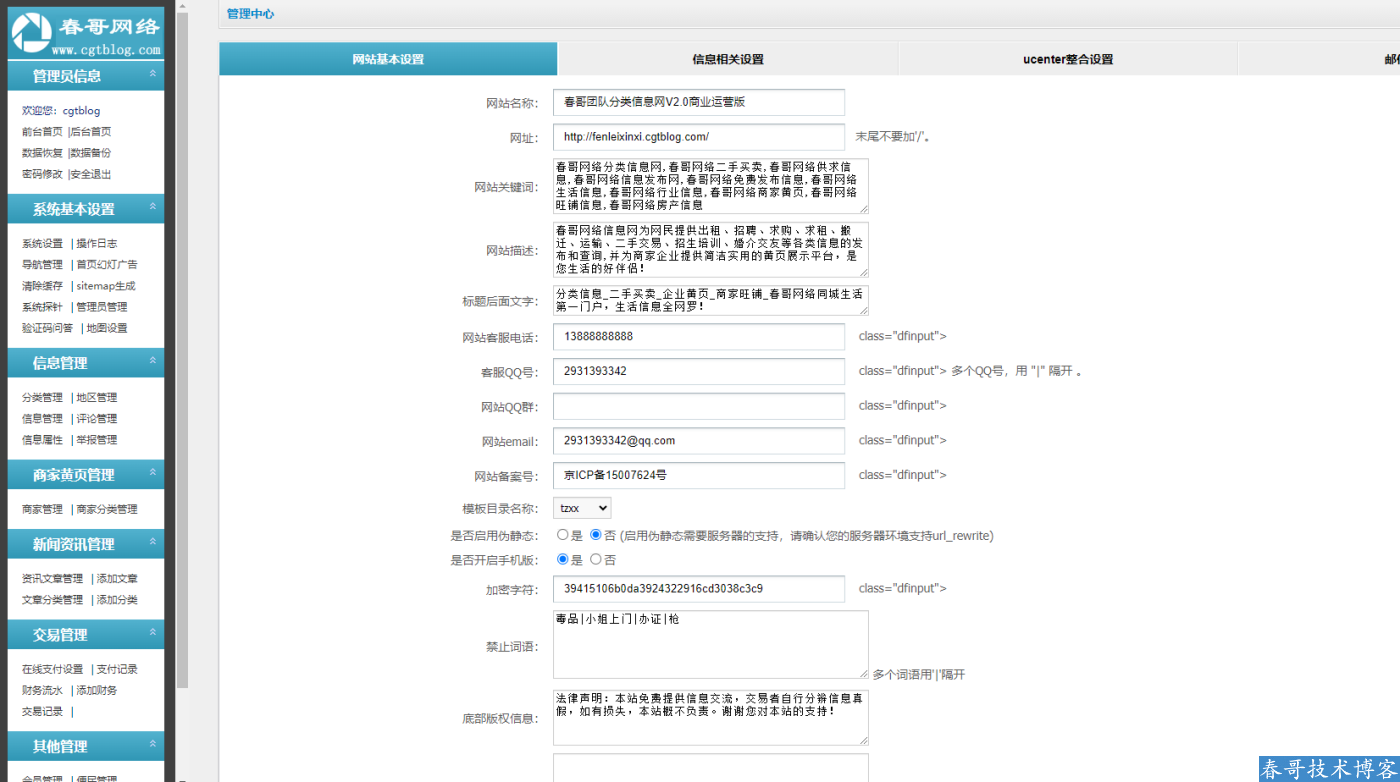Image resolution: width=1400 pixels, height=782 pixels.
Task: Click the 管理中心 breadcrumb
Action: 252,12
